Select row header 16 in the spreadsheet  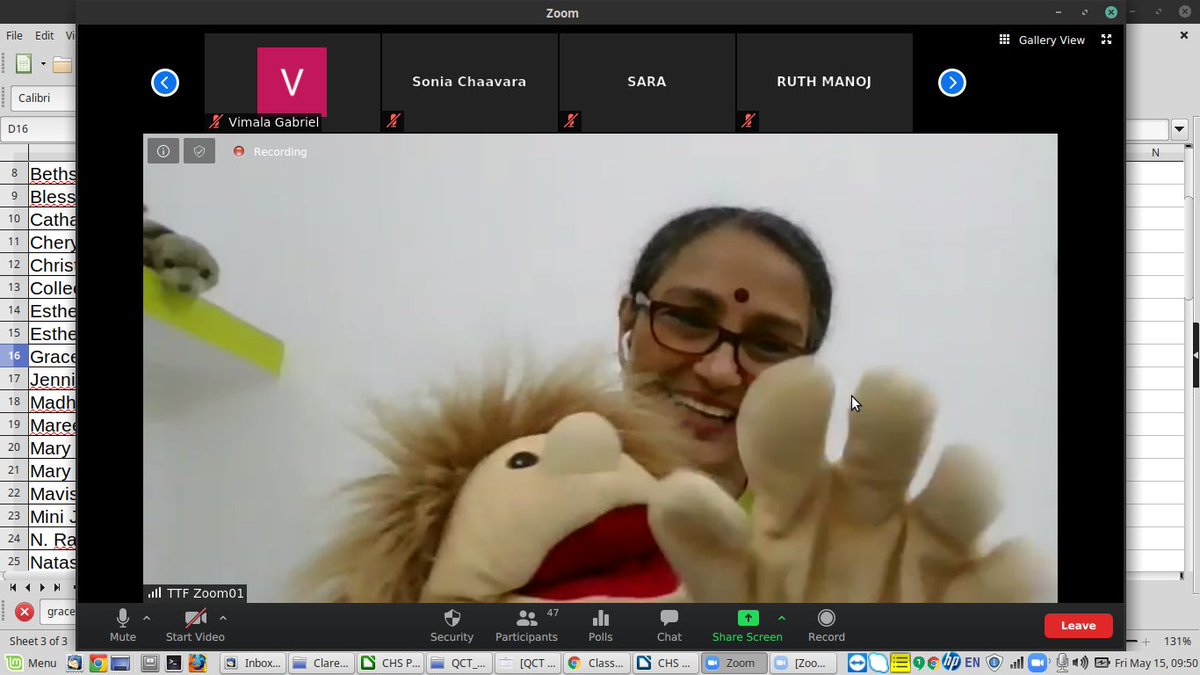click(14, 356)
